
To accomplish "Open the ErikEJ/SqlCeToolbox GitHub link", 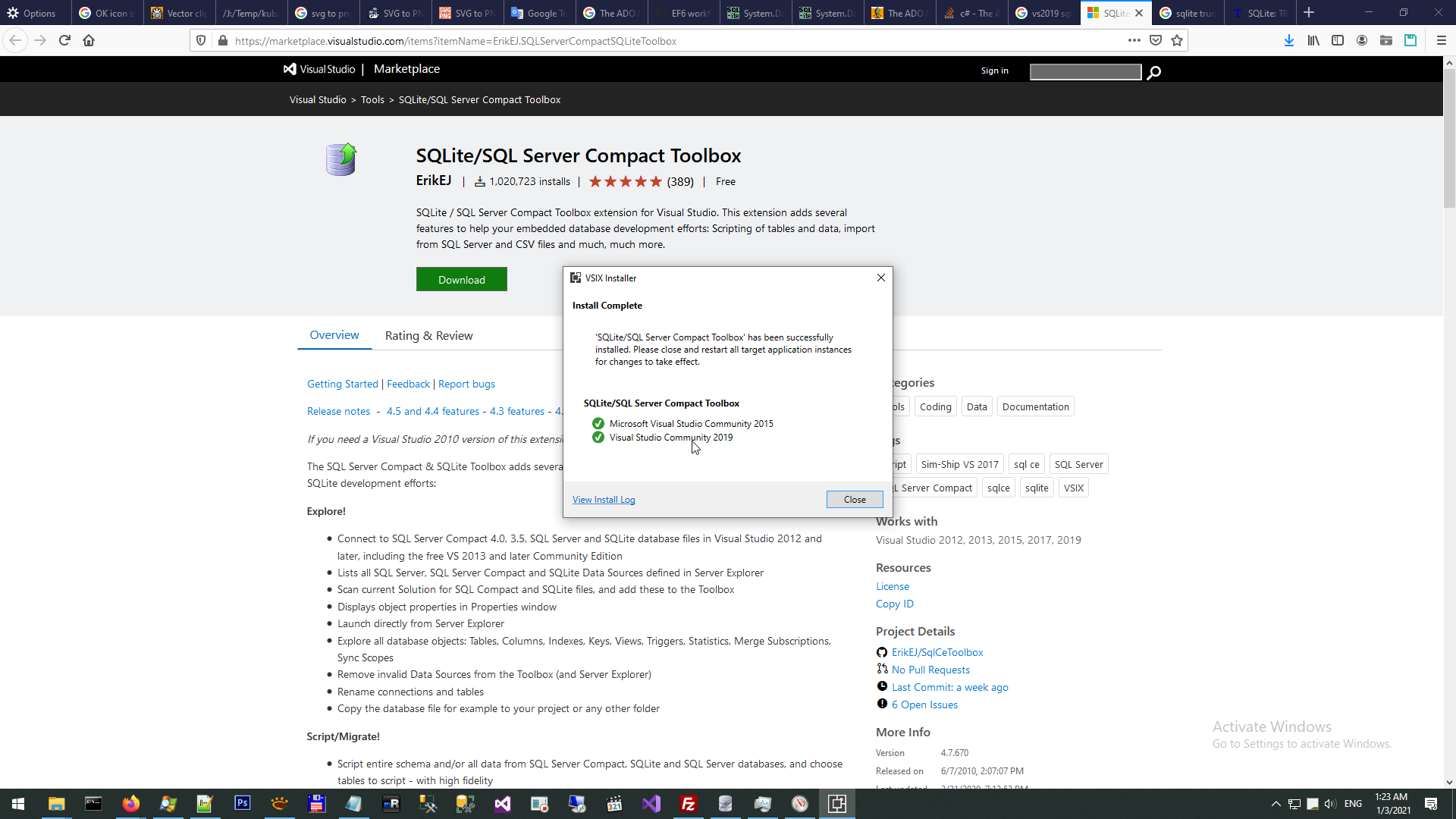I will tap(937, 653).
